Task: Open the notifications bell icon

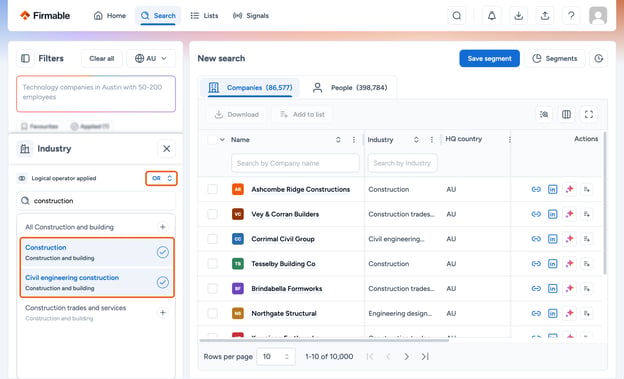Action: 492,16
